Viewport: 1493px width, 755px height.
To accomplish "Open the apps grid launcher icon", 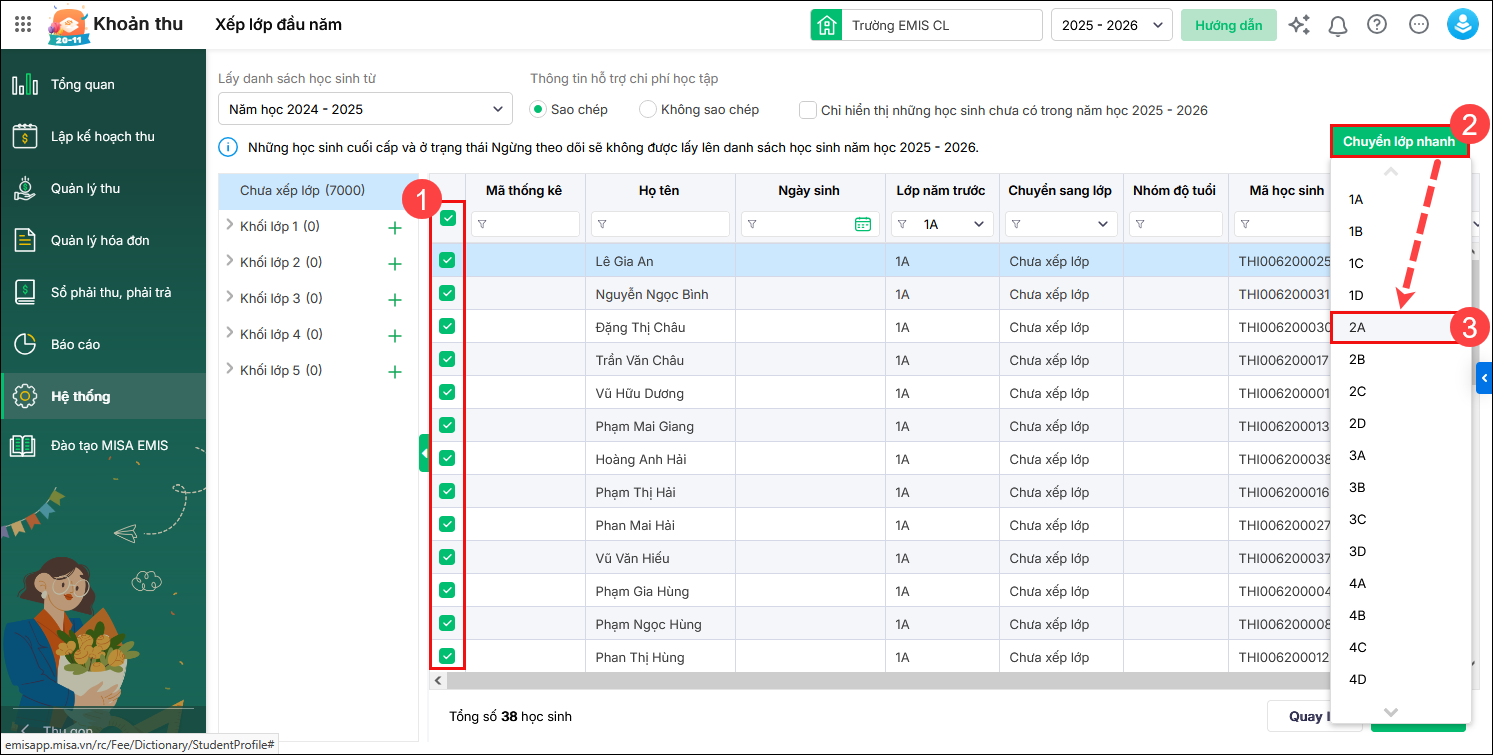I will (24, 25).
